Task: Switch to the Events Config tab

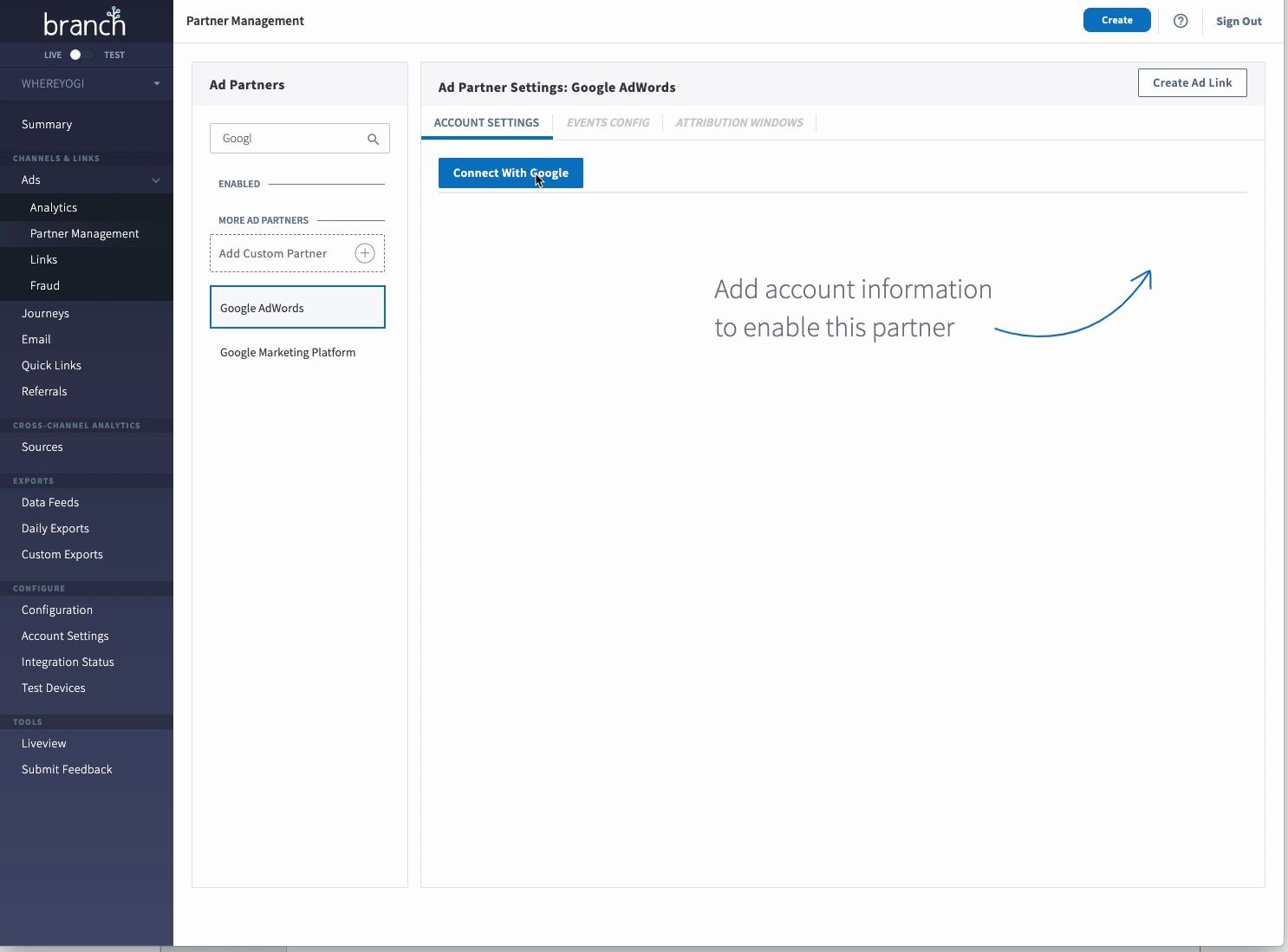Action: (x=608, y=123)
